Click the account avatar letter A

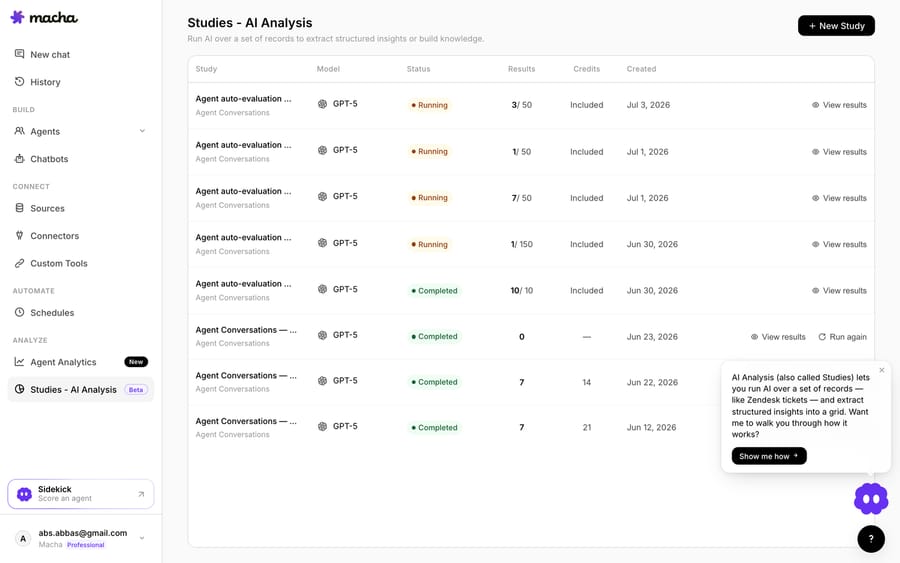[x=23, y=538]
